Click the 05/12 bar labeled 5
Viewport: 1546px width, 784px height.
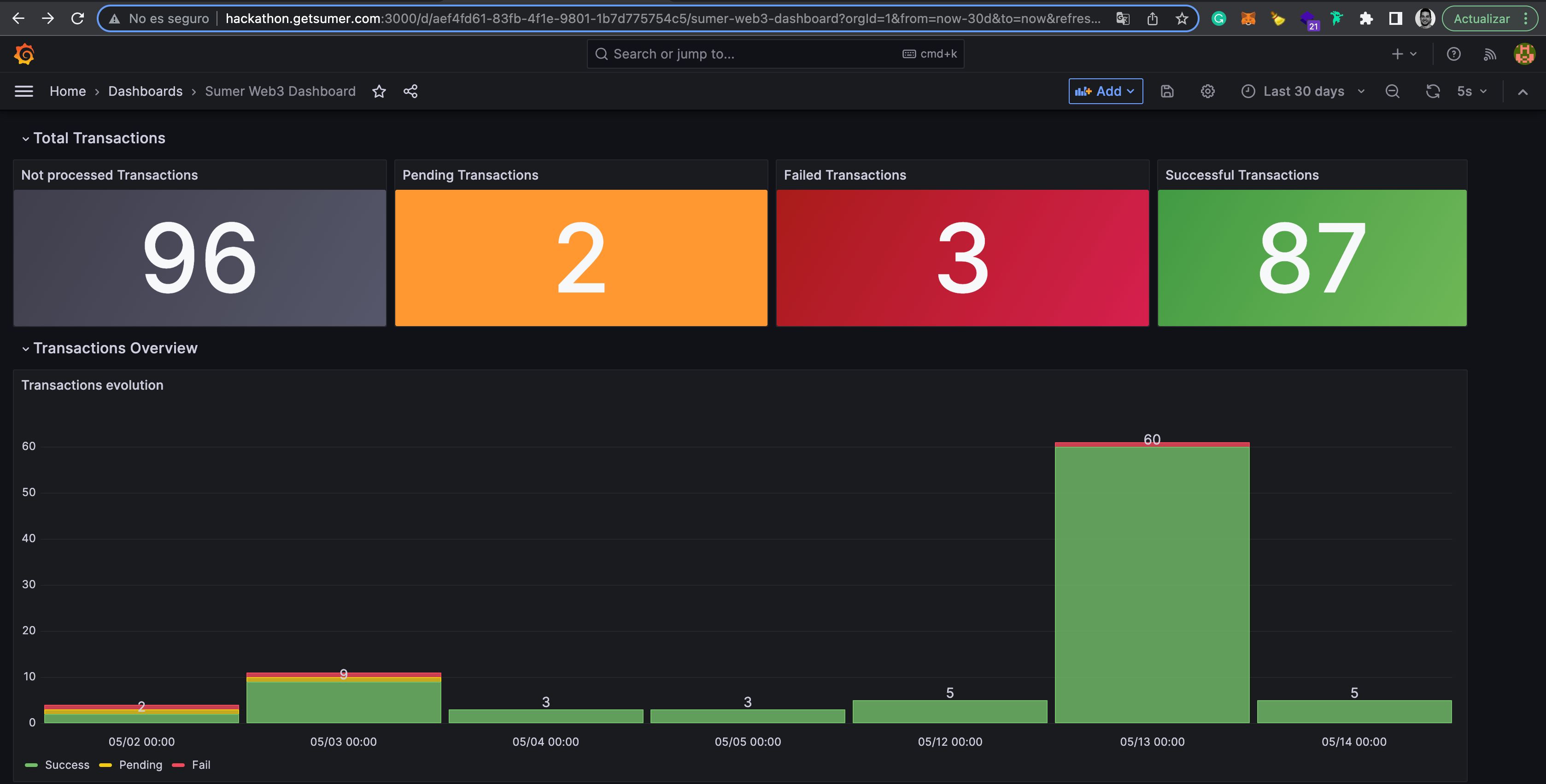click(x=949, y=711)
